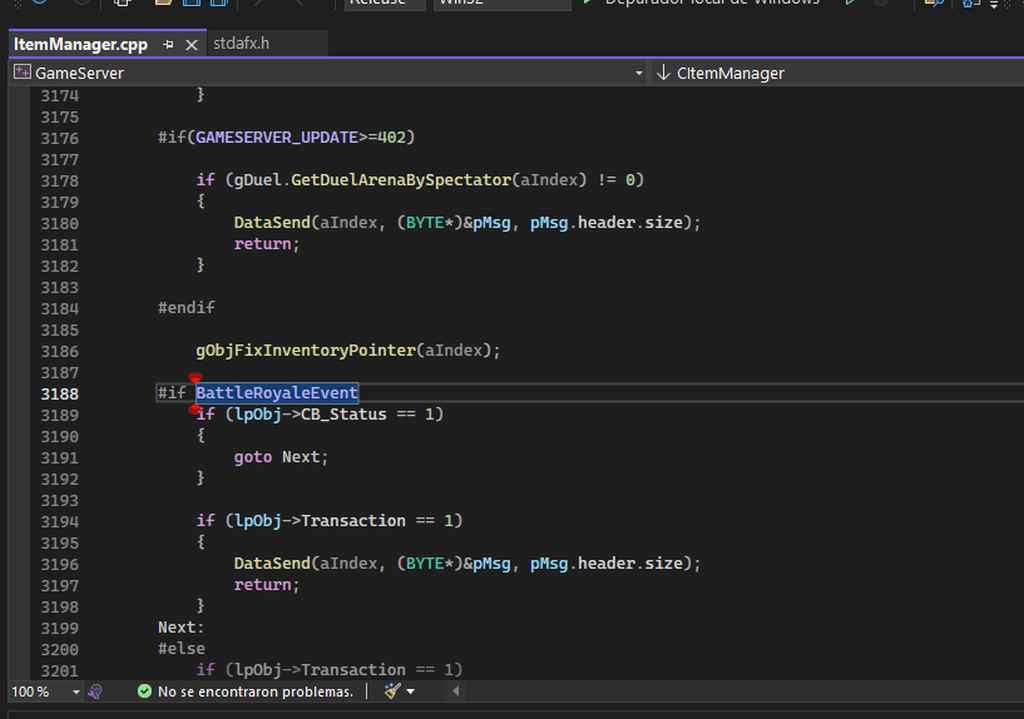Click the purple IntelliCode icon in status strip

(95, 692)
